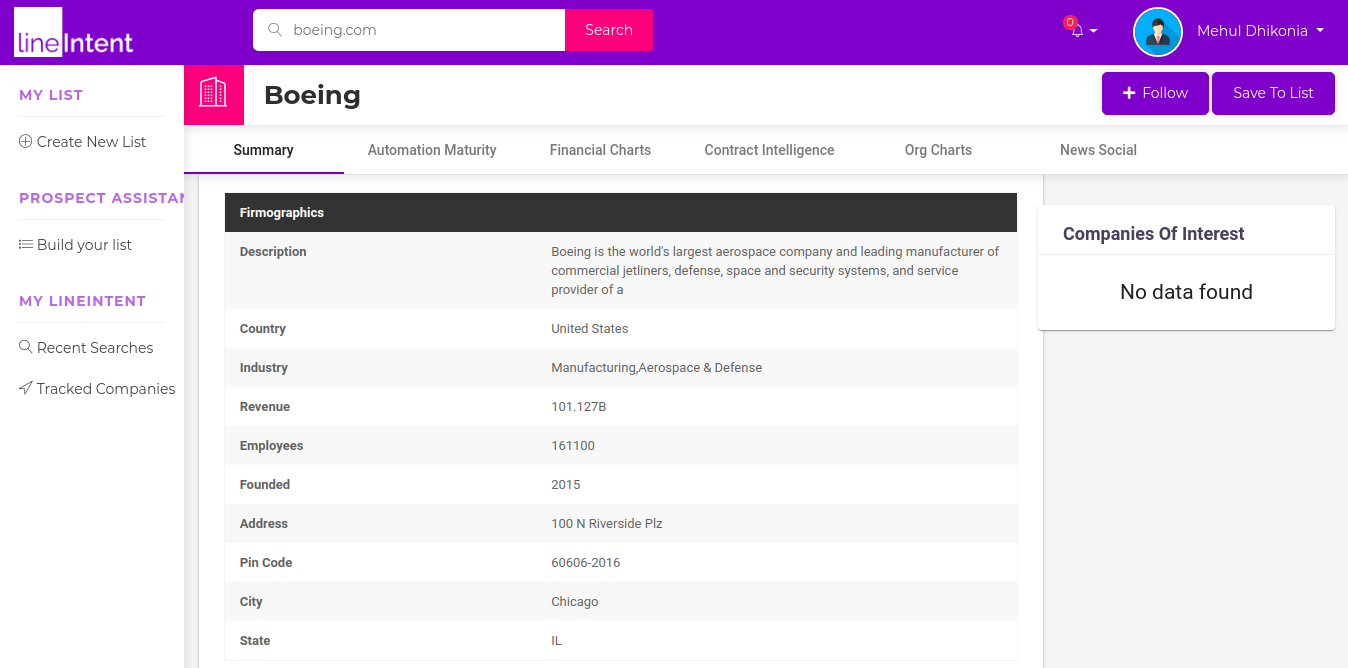Open the notifications bell icon
The height and width of the screenshot is (668, 1348).
coord(1077,31)
